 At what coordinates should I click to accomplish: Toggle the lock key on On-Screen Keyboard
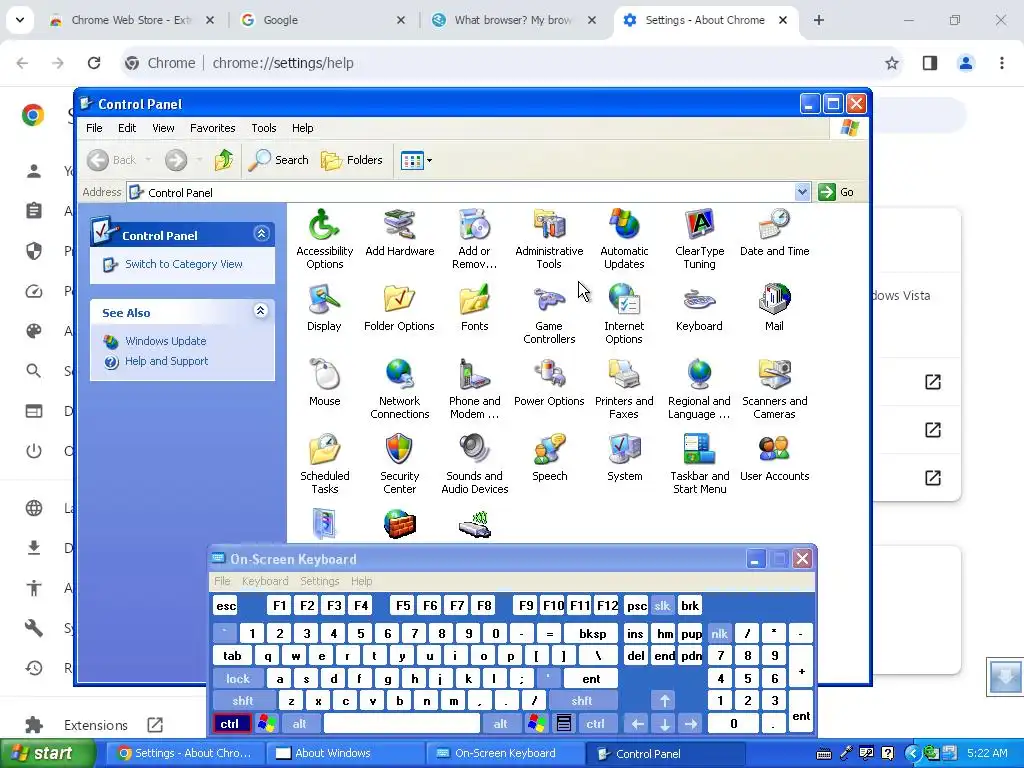(238, 679)
